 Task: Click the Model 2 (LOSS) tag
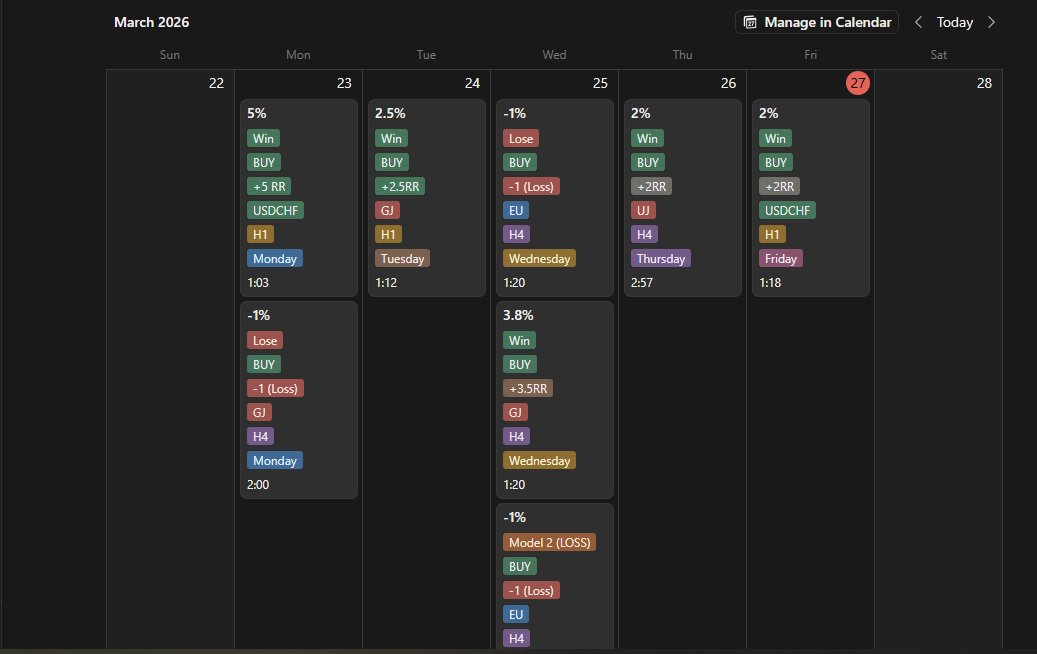click(549, 542)
